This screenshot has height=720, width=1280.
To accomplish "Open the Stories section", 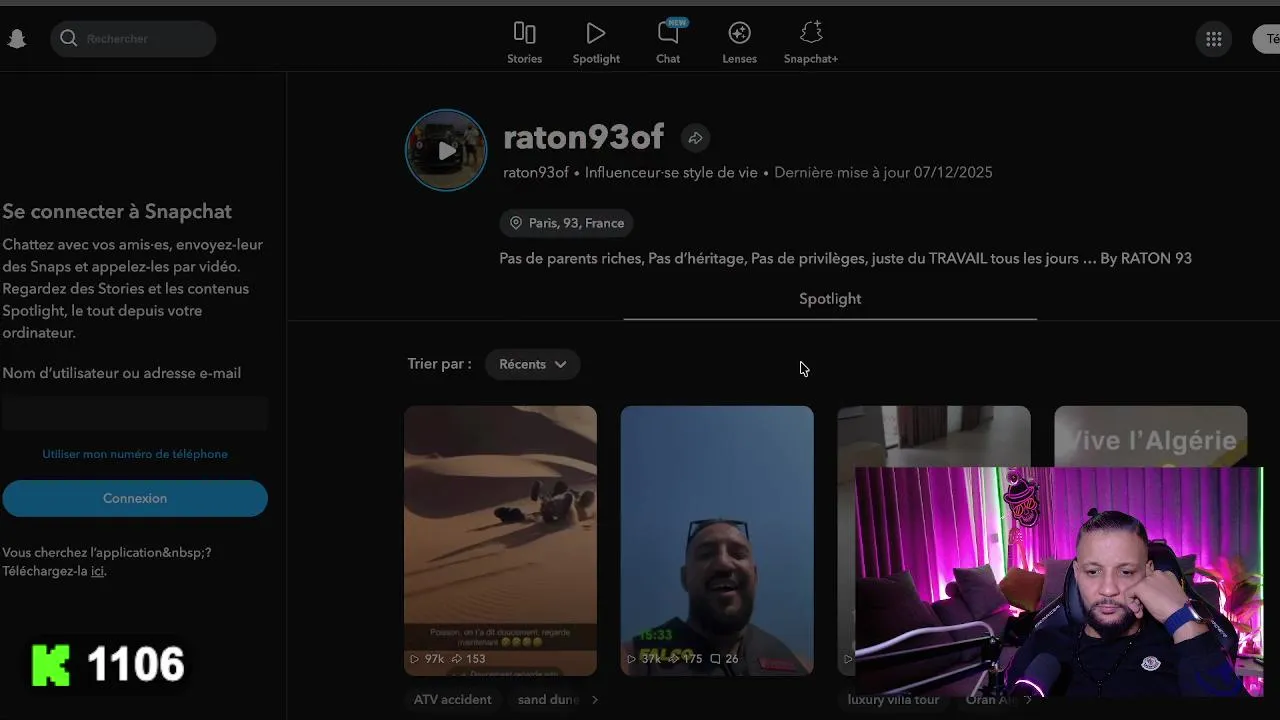I will coord(524,44).
